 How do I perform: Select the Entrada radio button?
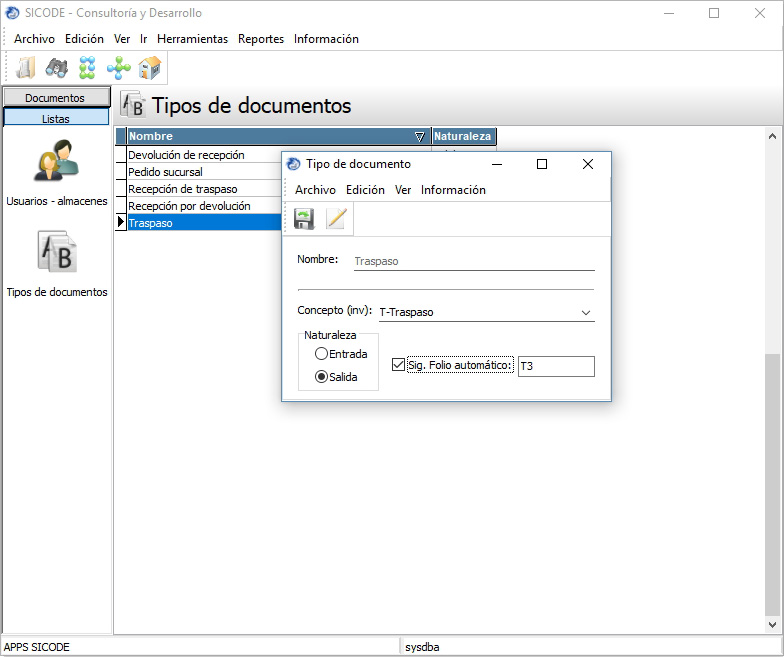click(321, 354)
